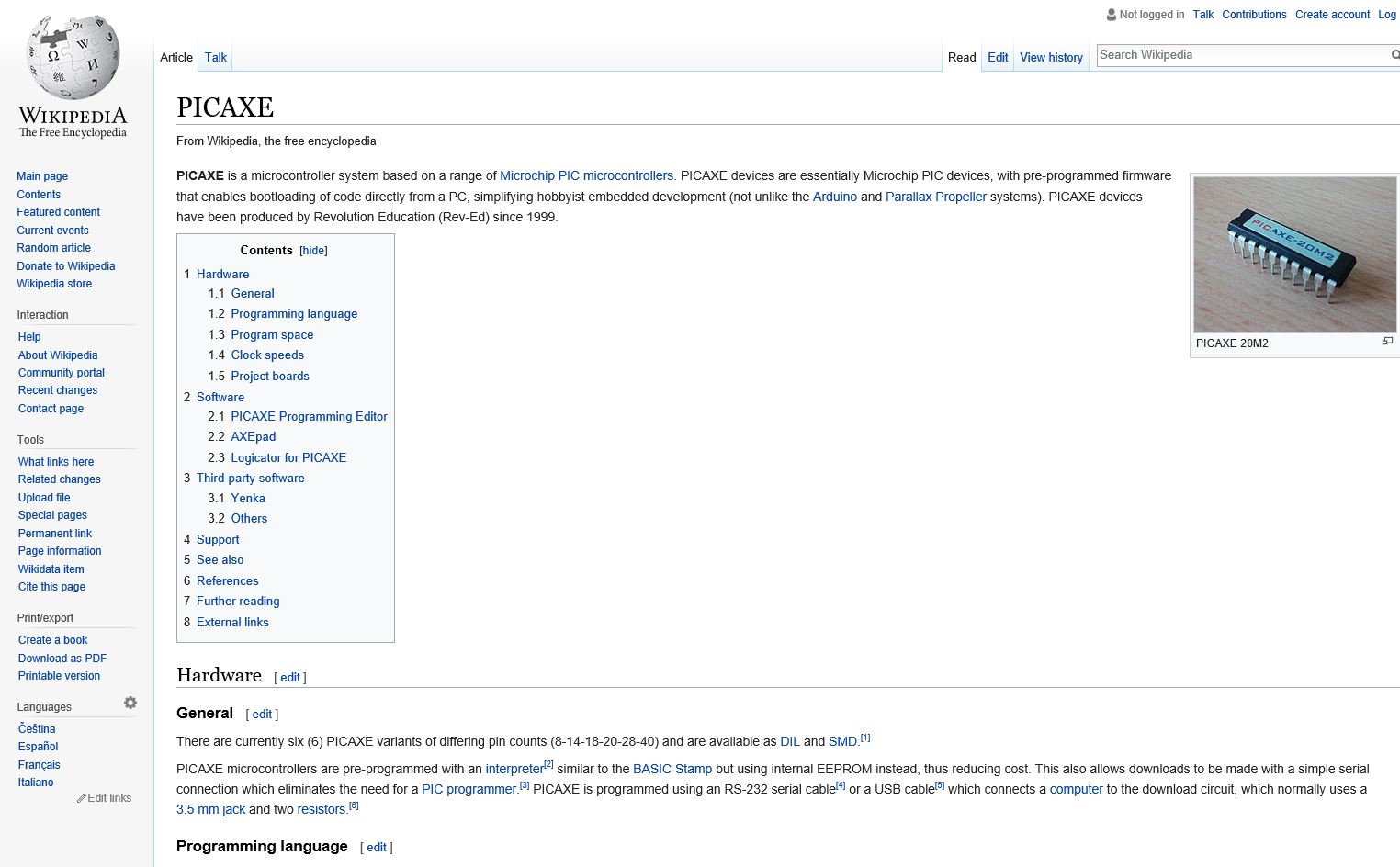1400x867 pixels.
Task: Switch language to Español
Action: (x=38, y=747)
